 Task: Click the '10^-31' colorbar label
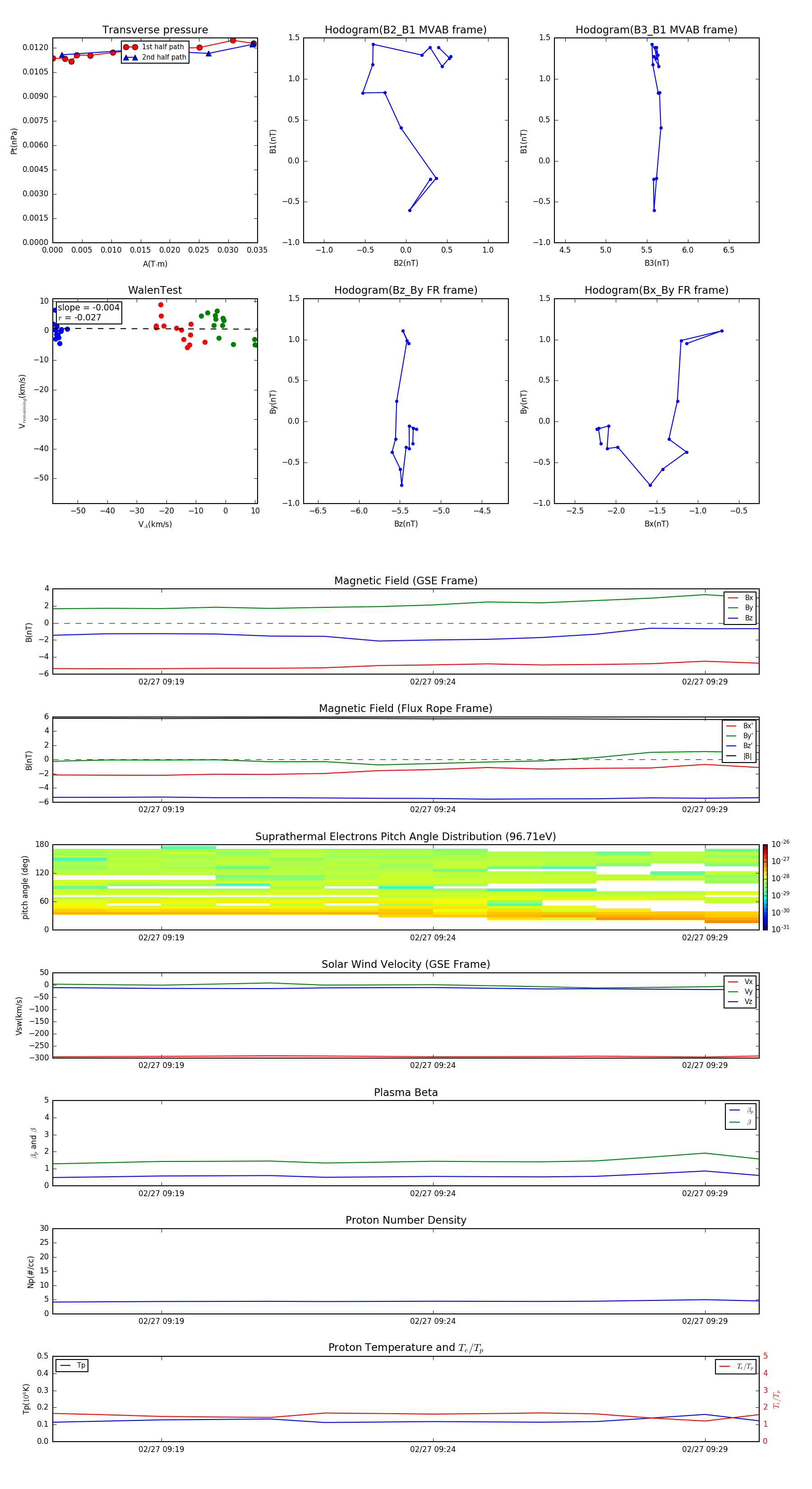coord(780,929)
